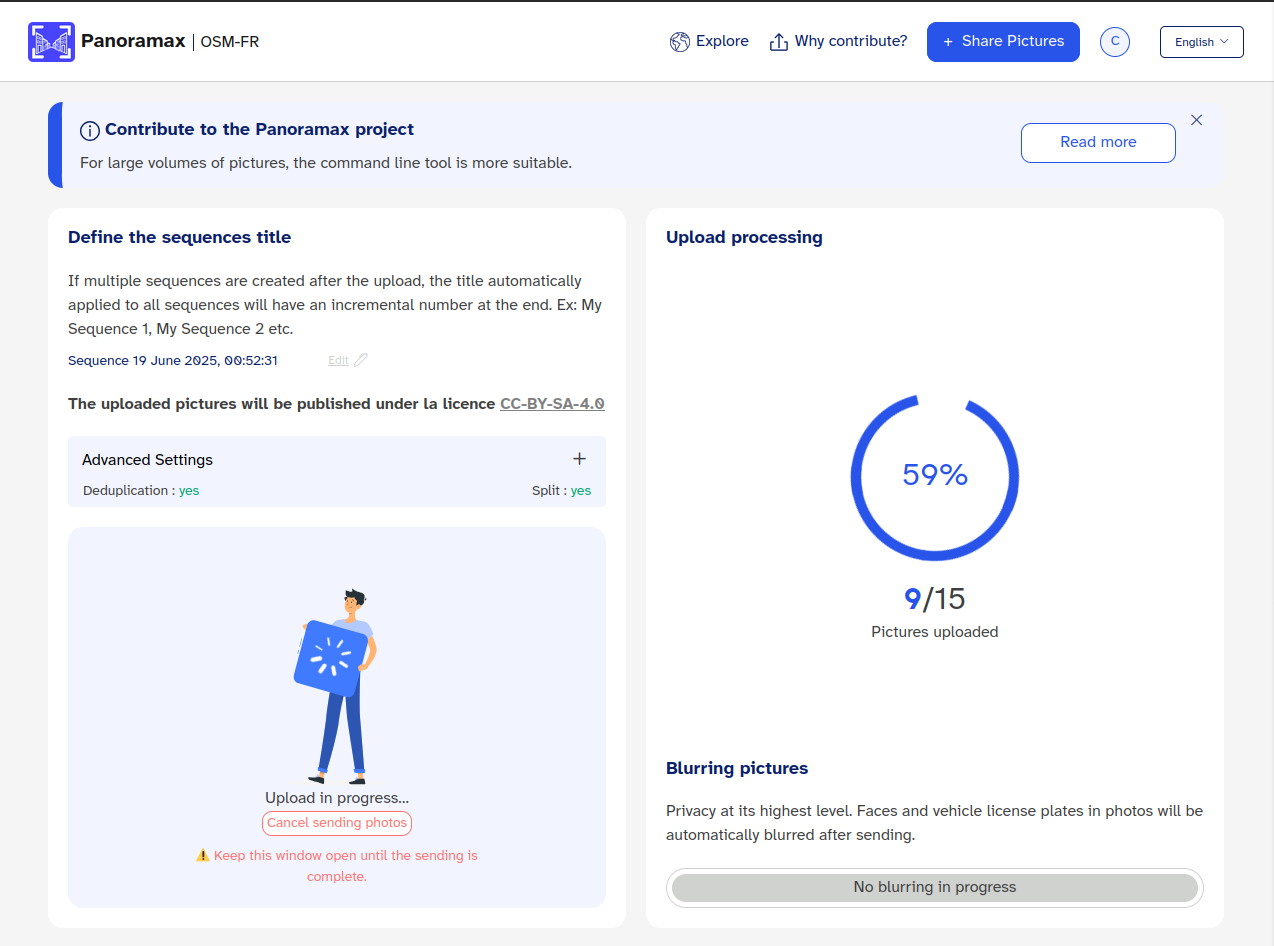
Task: Open the user account avatar C
Action: 1114,42
